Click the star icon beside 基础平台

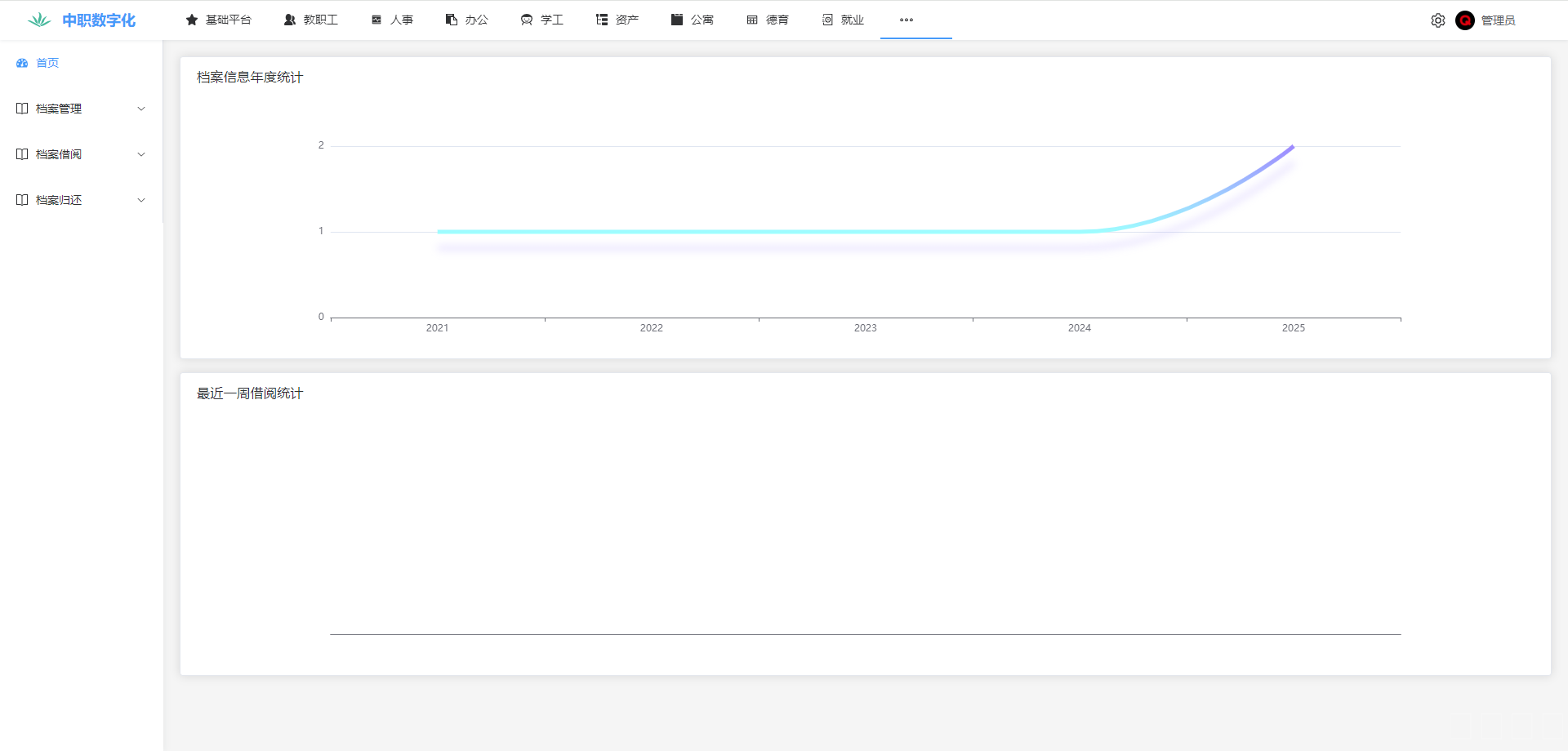[x=192, y=20]
